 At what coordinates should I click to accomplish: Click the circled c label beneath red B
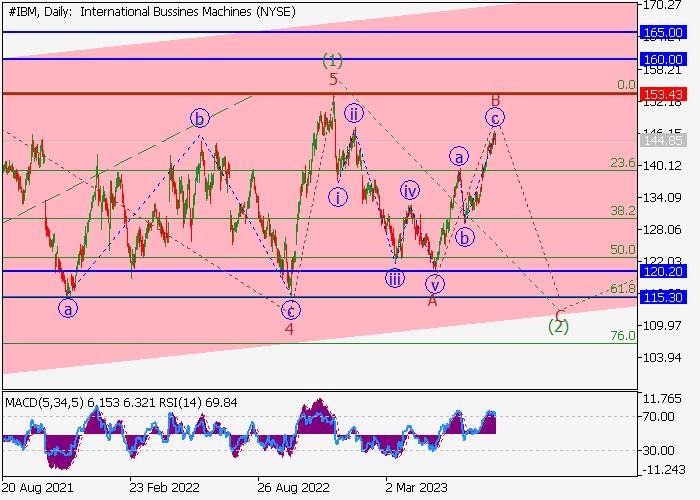coord(495,118)
